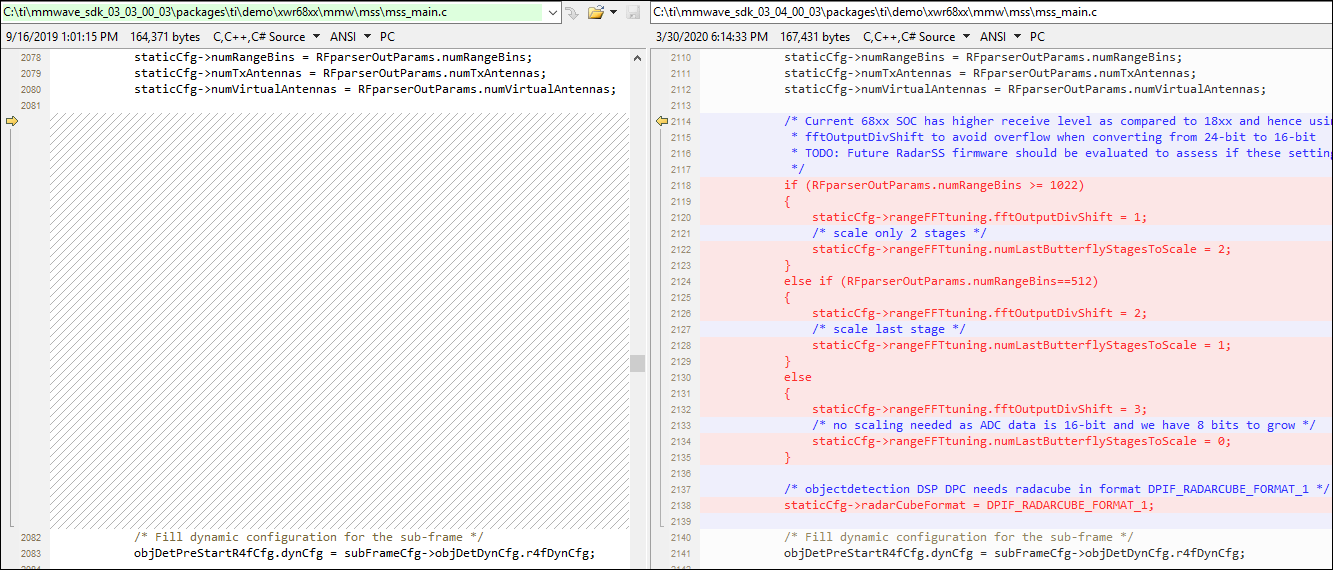1333x570 pixels.
Task: Expand the left file path history dropdown
Action: 553,13
